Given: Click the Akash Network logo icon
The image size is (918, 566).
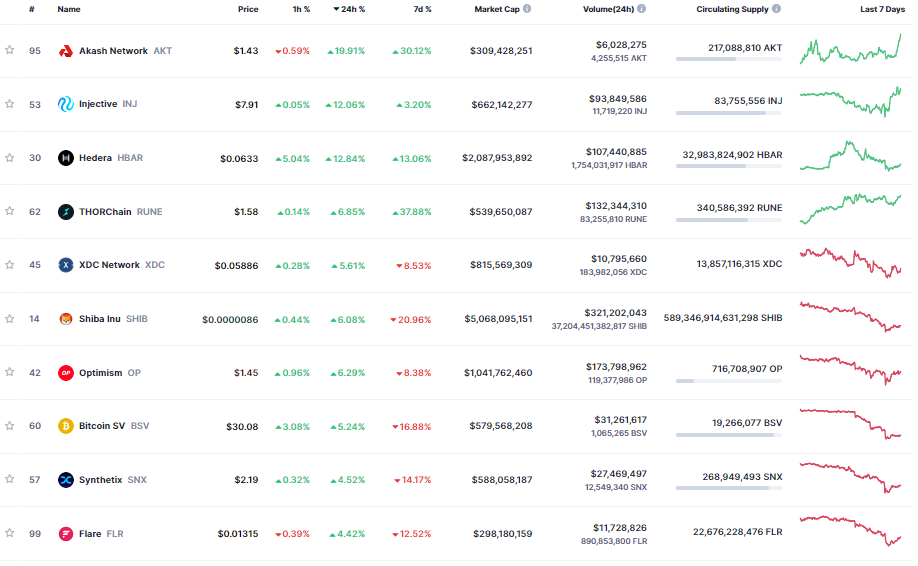Looking at the screenshot, I should 66,51.
